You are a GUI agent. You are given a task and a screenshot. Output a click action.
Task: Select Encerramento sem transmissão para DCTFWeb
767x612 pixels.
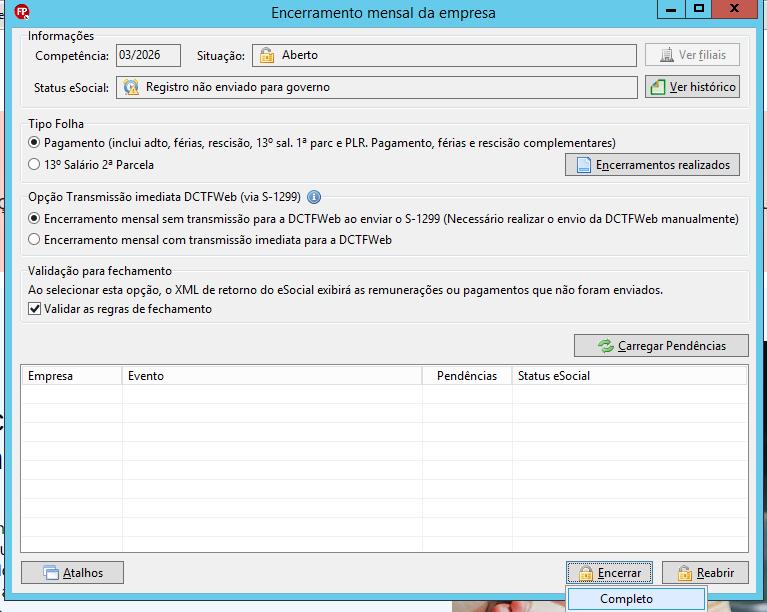tap(34, 218)
